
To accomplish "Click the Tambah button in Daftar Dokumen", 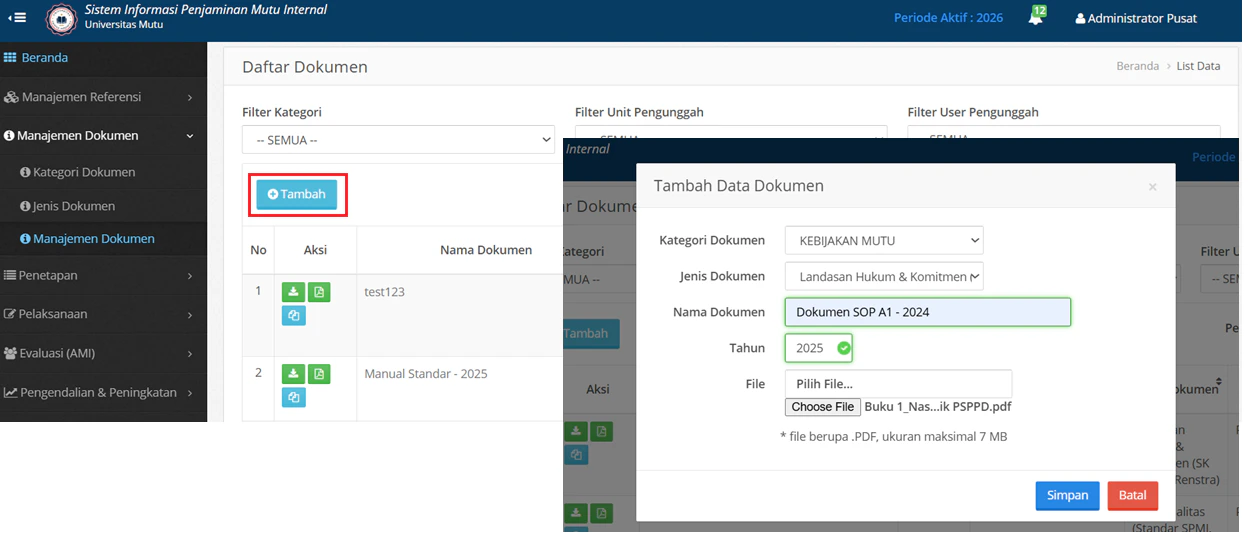I will pos(297,194).
